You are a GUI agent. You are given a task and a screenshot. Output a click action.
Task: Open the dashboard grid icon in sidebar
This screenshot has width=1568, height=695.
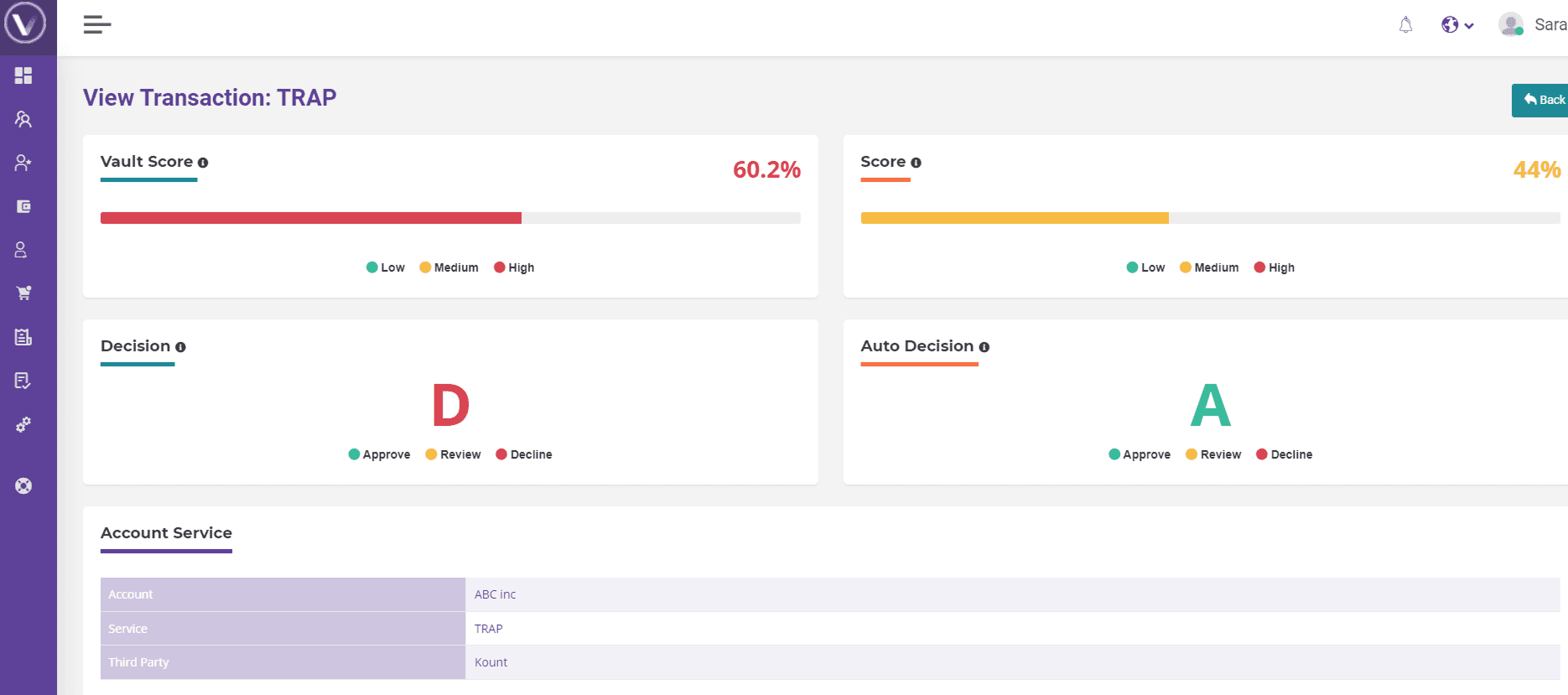(23, 75)
